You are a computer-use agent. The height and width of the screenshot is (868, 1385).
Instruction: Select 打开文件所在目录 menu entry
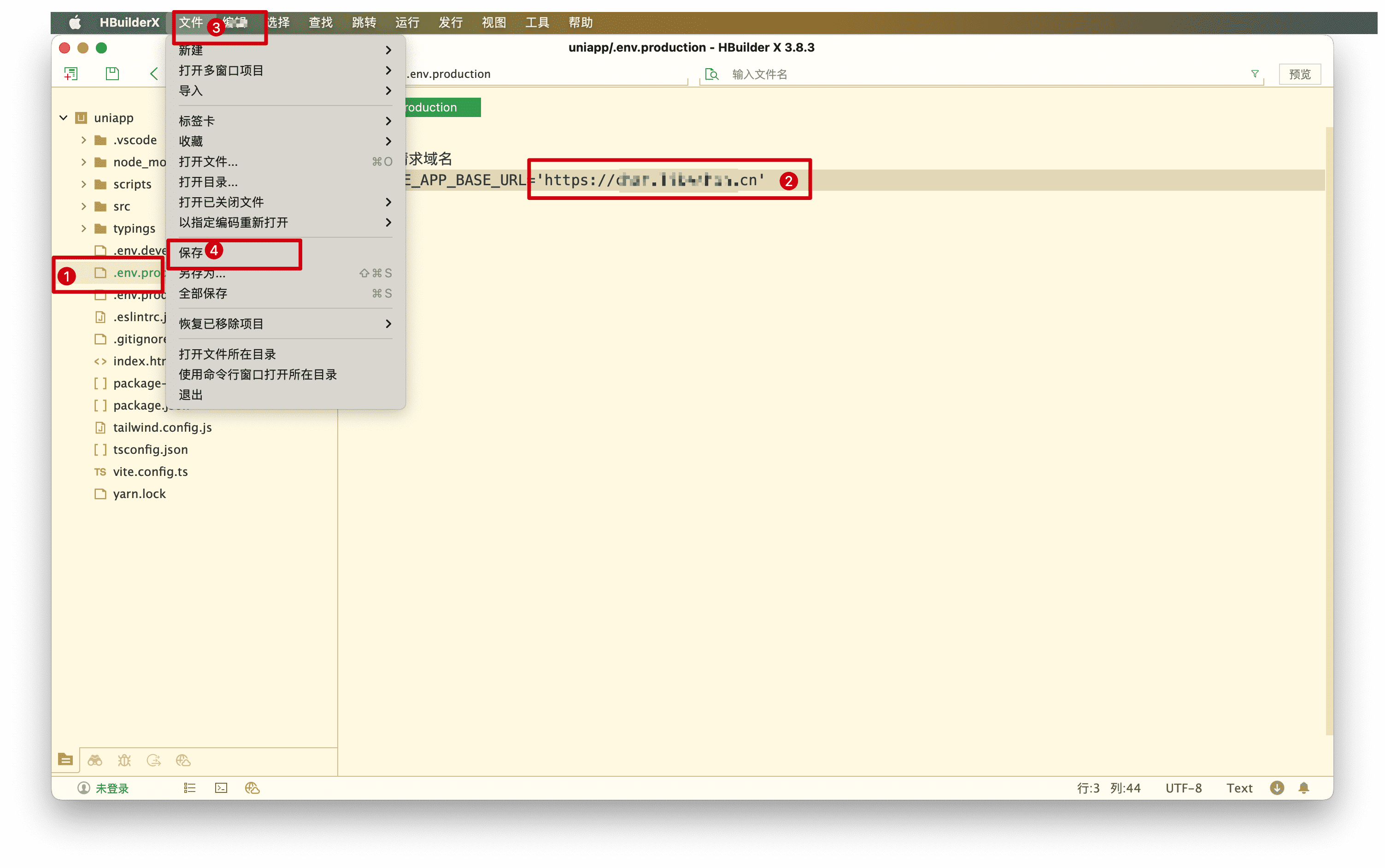285,354
